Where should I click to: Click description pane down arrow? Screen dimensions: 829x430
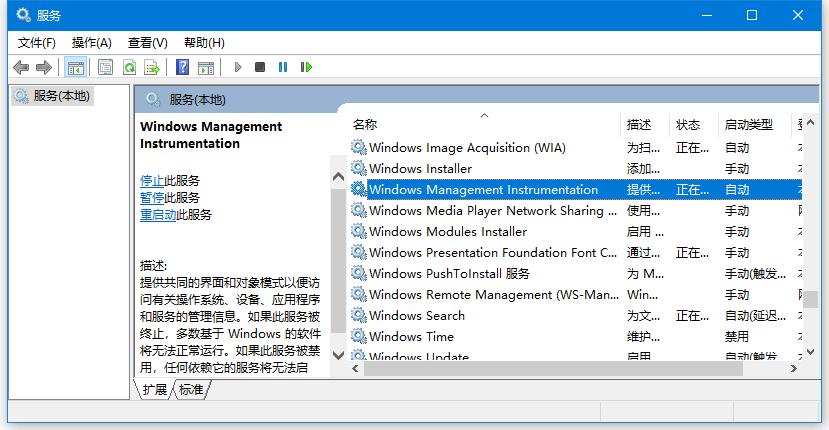[338, 355]
